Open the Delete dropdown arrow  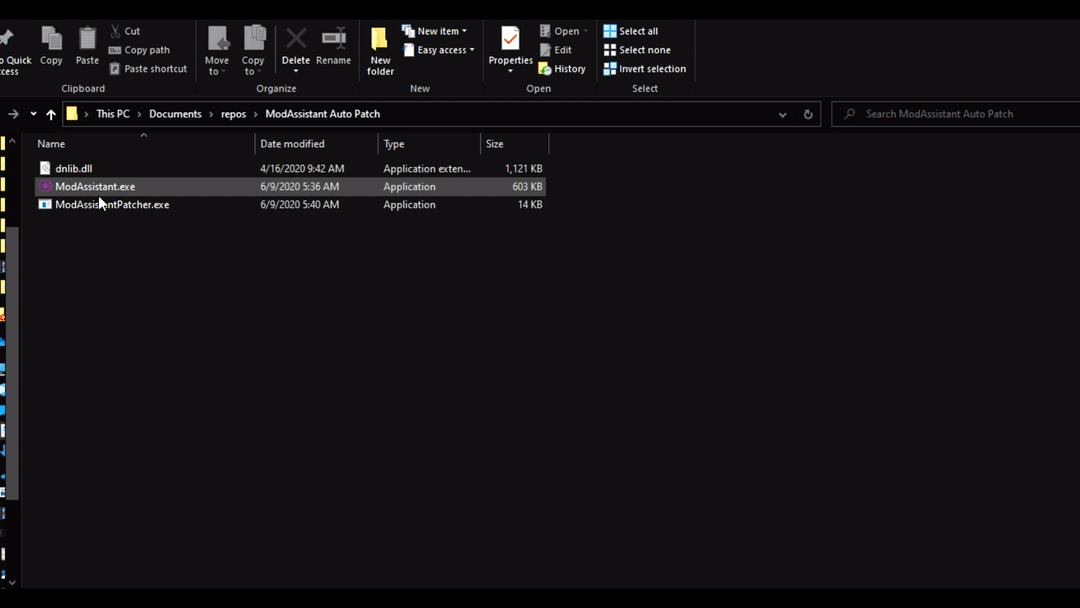point(296,72)
